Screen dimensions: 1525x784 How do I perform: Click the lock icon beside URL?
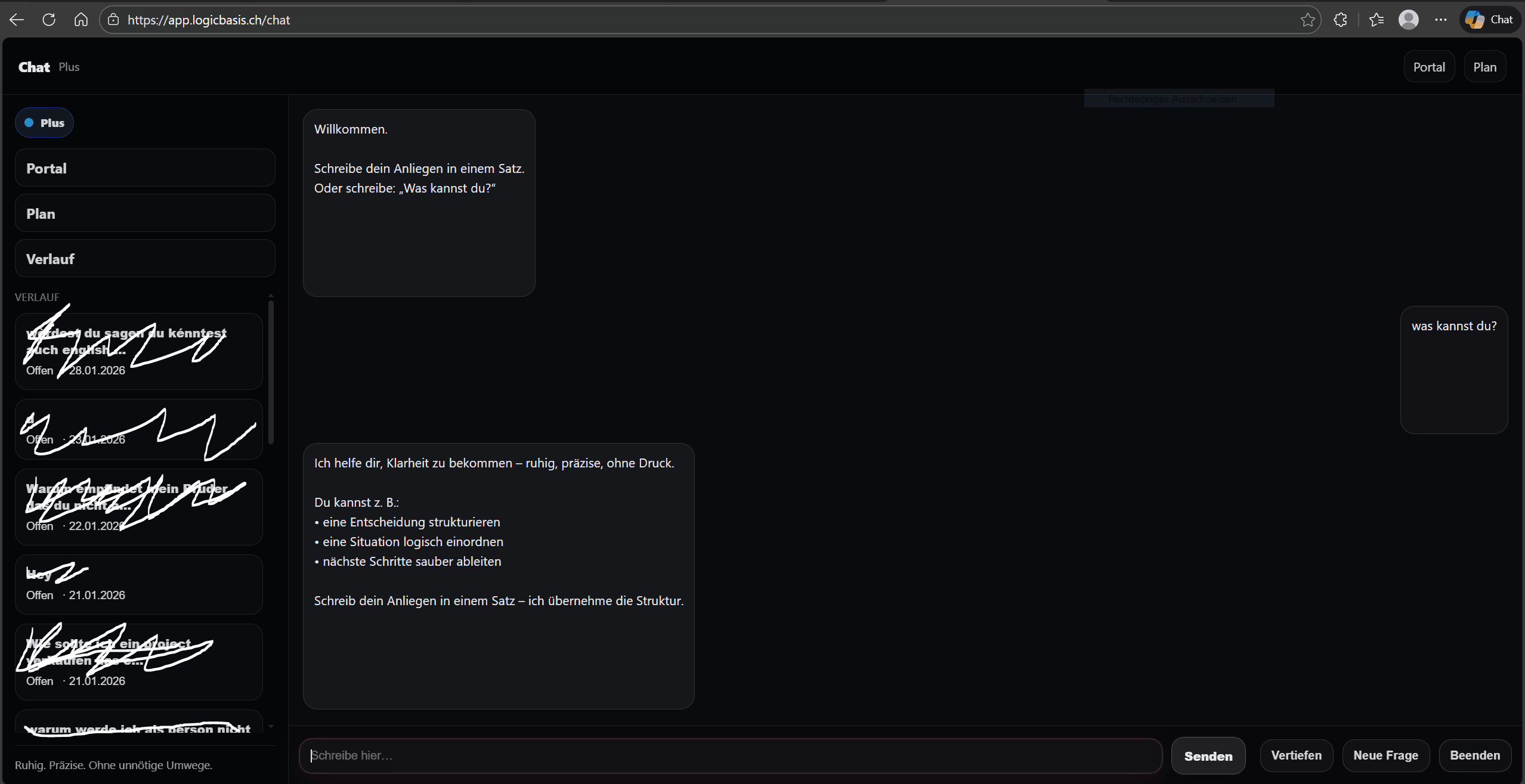pyautogui.click(x=113, y=20)
